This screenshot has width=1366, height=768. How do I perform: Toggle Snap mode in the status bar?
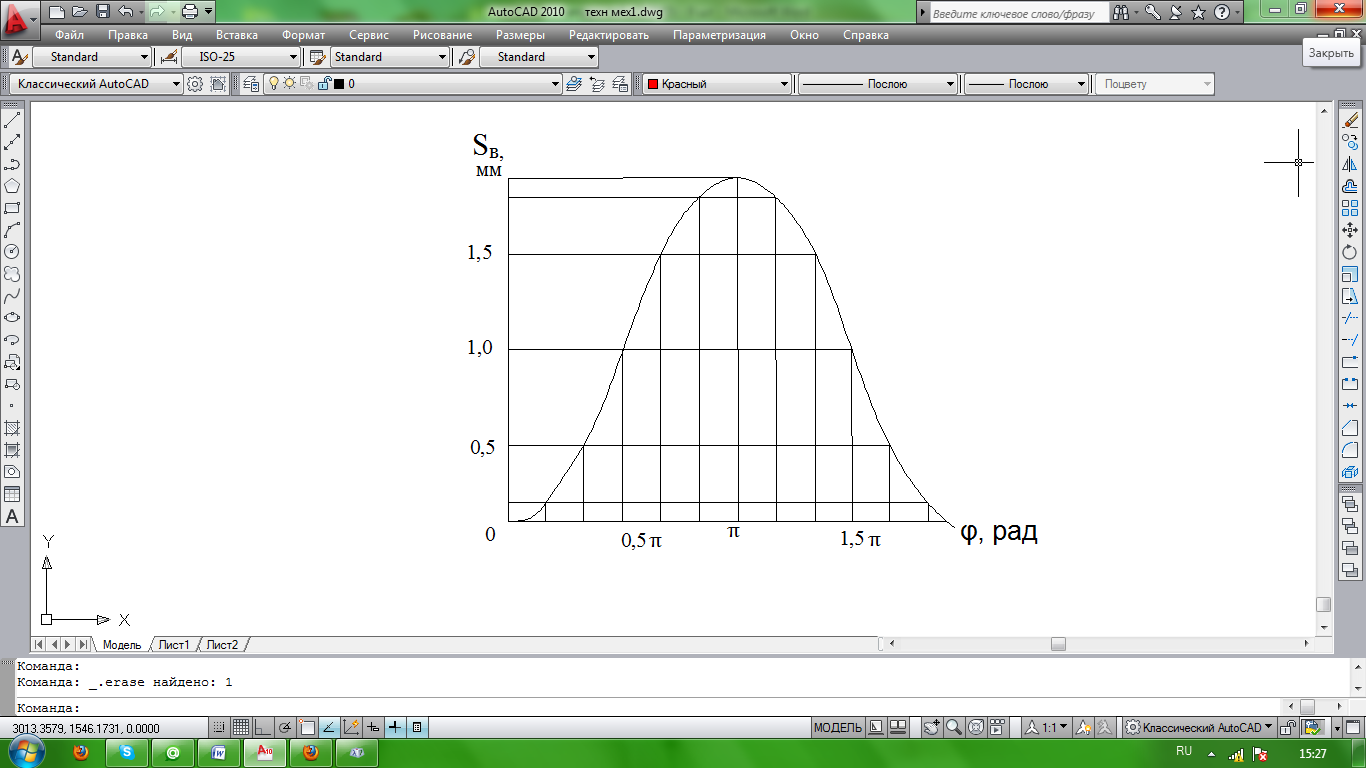click(x=219, y=728)
